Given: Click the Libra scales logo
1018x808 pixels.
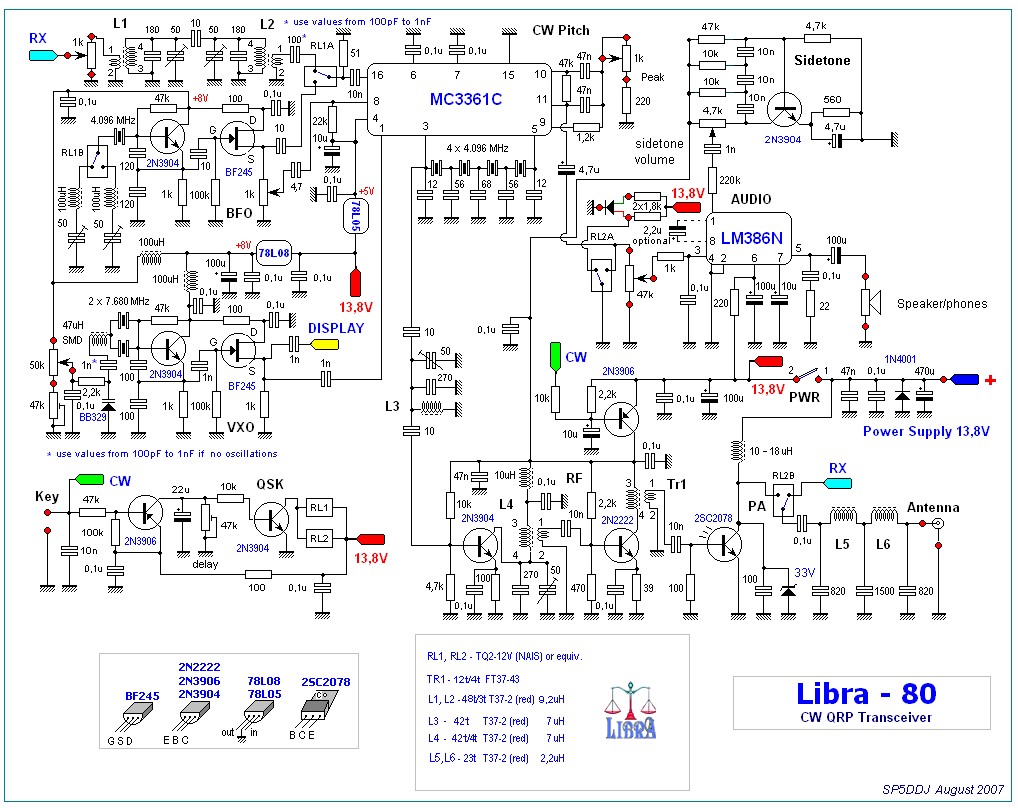Looking at the screenshot, I should pos(630,711).
